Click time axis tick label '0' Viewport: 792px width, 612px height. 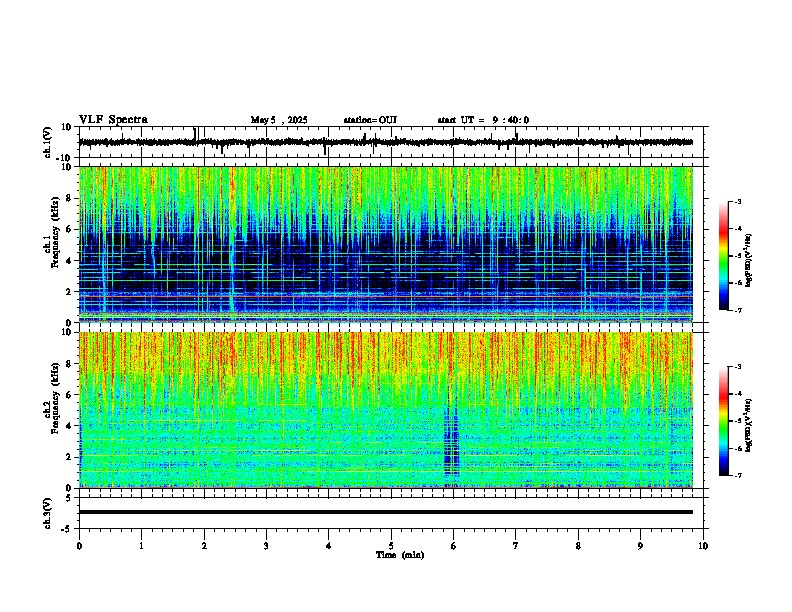click(x=79, y=546)
